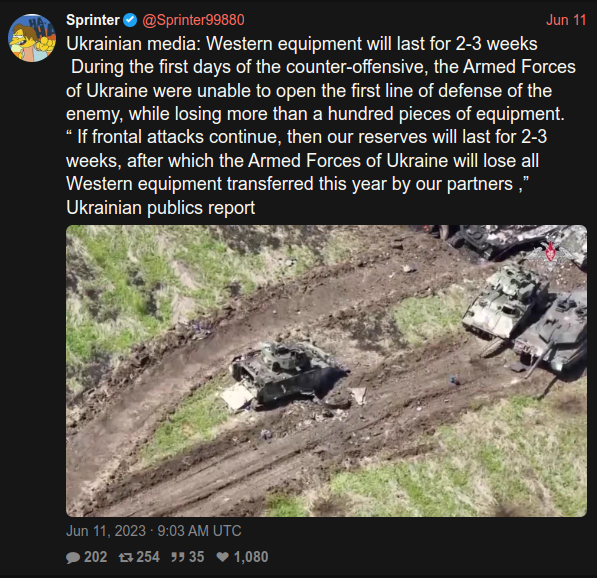Click the retweet arrows icon
This screenshot has width=597, height=578.
pyautogui.click(x=126, y=557)
